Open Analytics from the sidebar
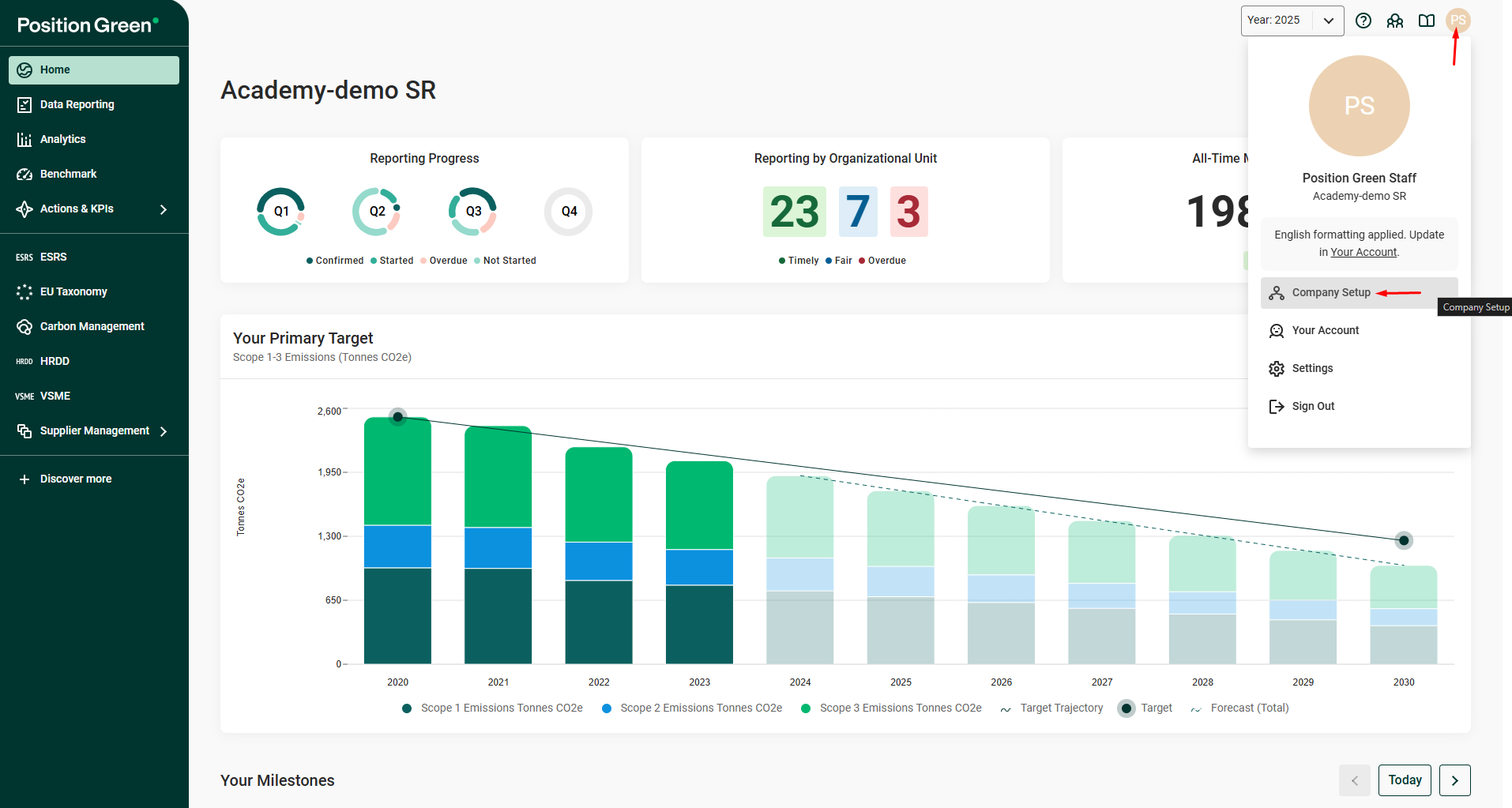1512x808 pixels. [x=62, y=139]
